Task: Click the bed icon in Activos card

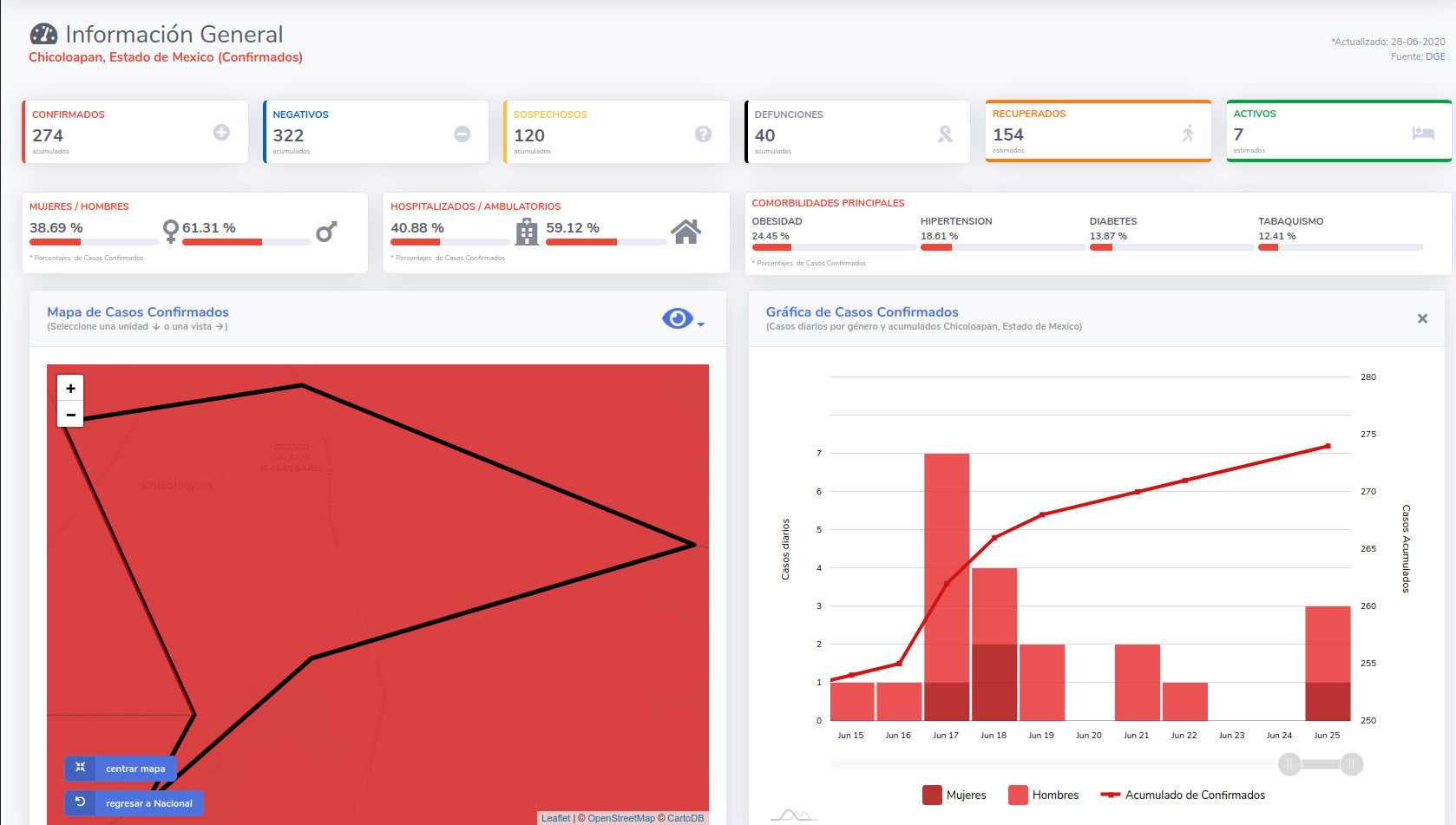Action: click(1423, 133)
